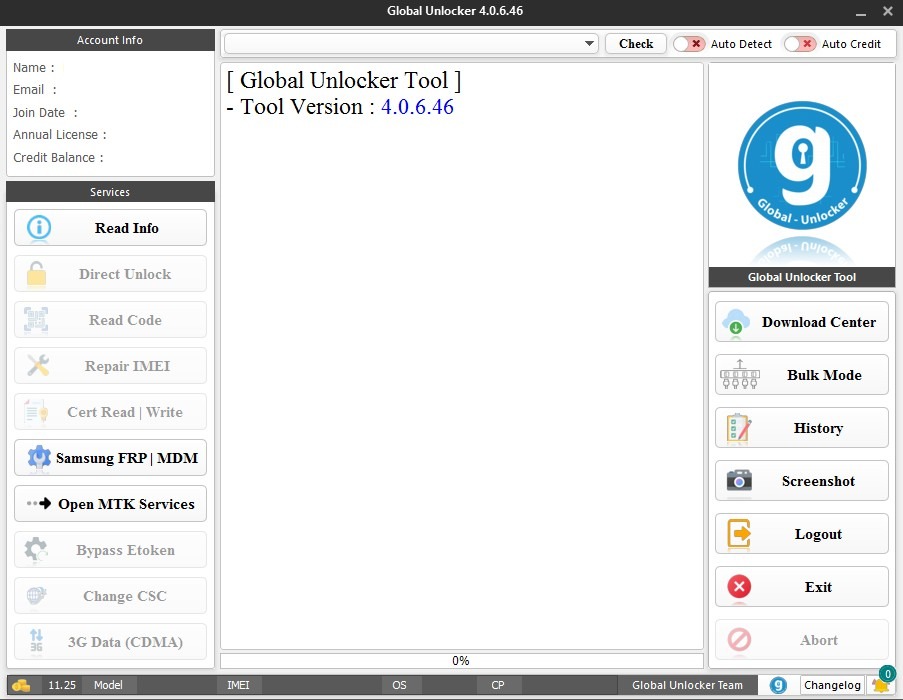Image resolution: width=903 pixels, height=700 pixels.
Task: Click the Global Unlocker logo image
Action: pos(801,165)
